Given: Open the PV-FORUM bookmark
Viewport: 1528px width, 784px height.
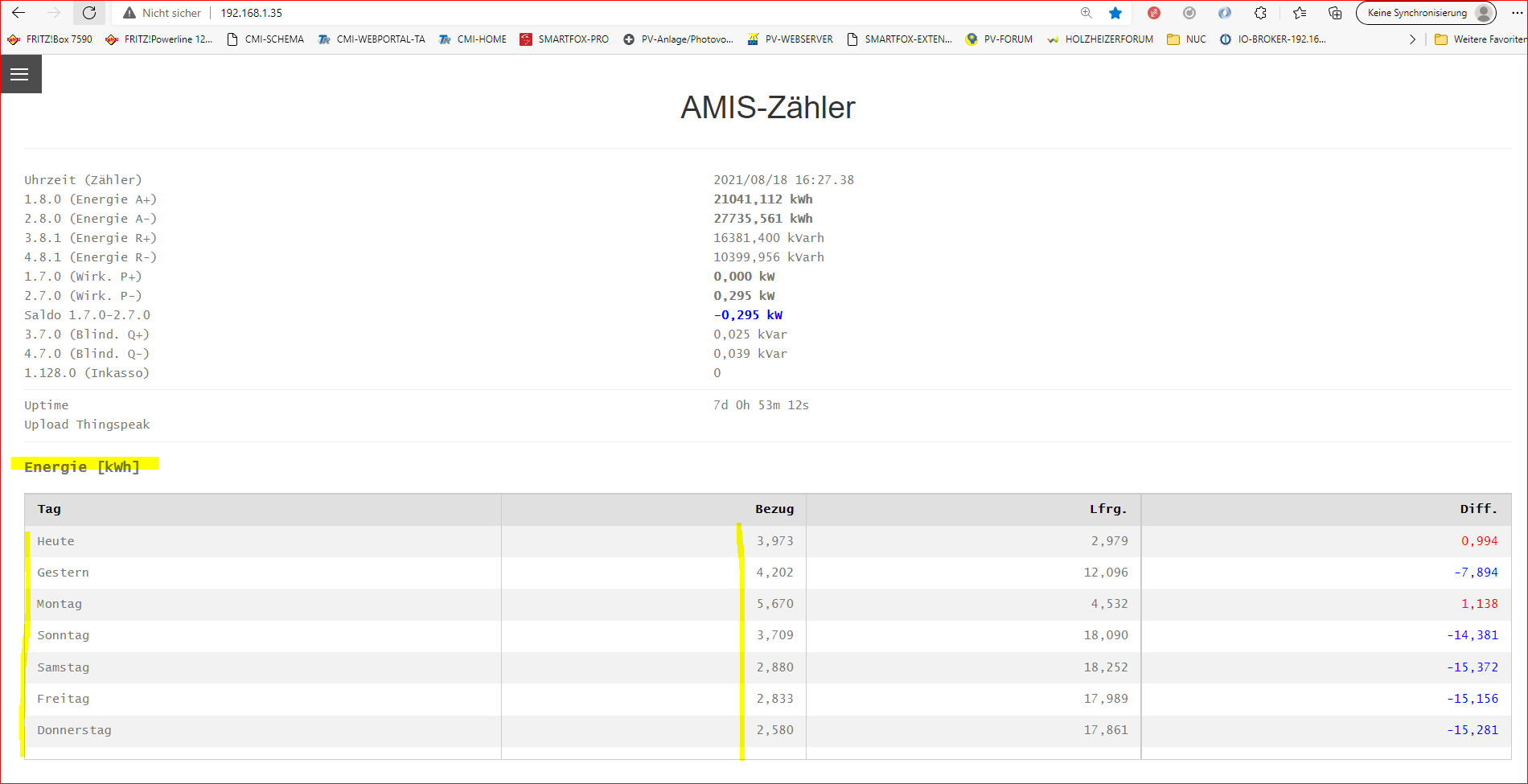Looking at the screenshot, I should click(1000, 39).
